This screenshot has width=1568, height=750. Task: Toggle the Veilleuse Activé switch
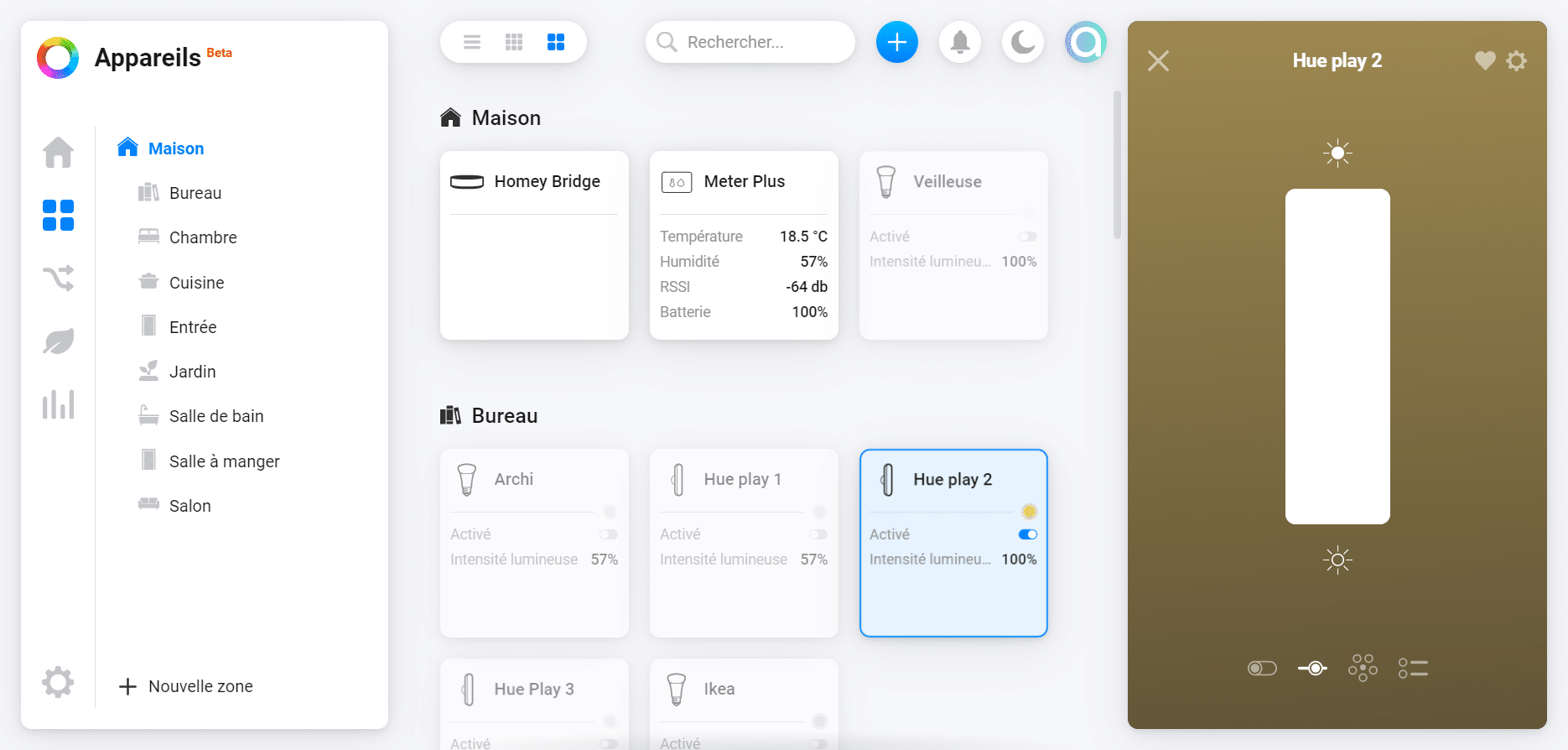click(1028, 237)
